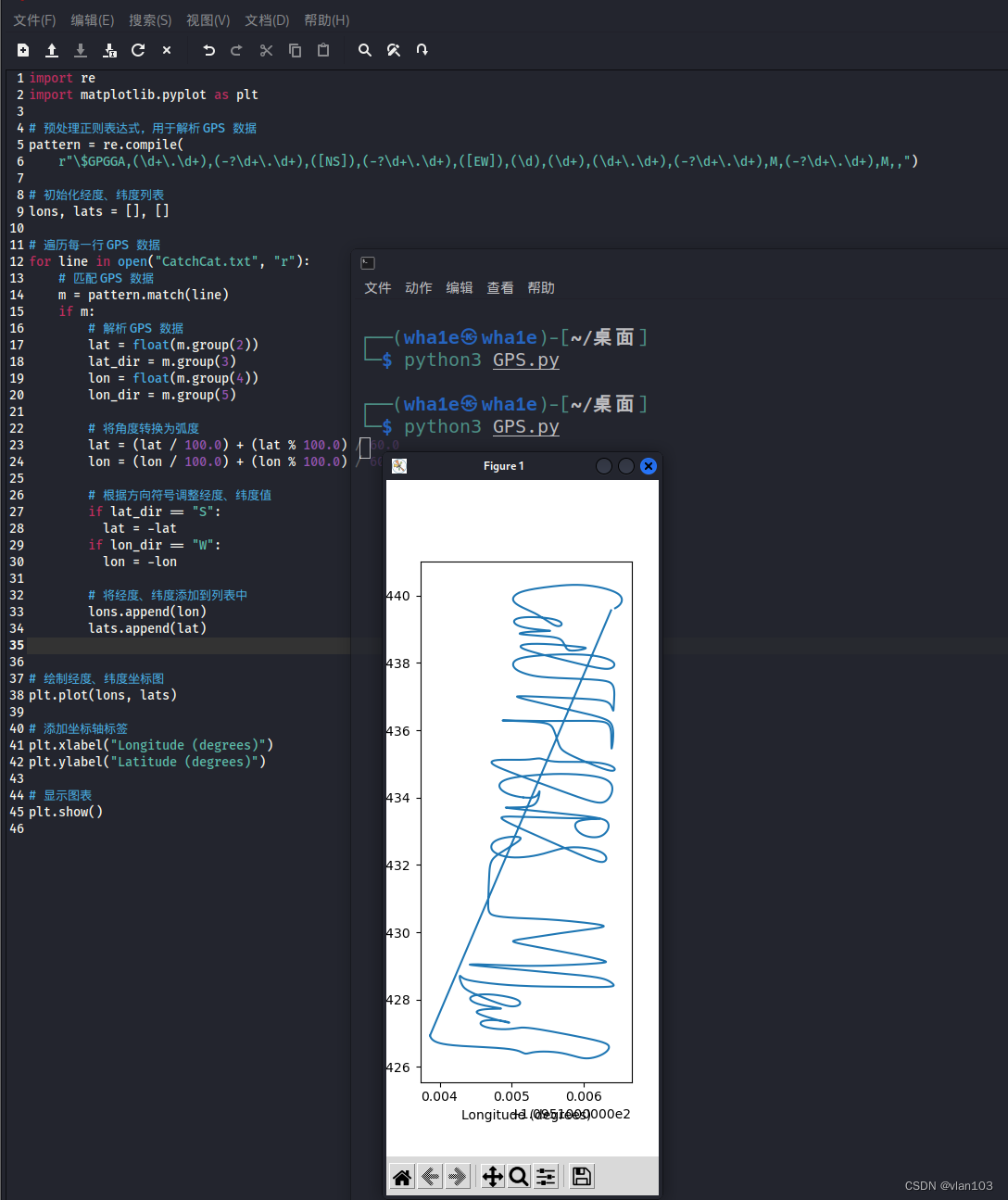Click GPS.py in the first terminal command
Image resolution: width=1008 pixels, height=1200 pixels.
526,360
